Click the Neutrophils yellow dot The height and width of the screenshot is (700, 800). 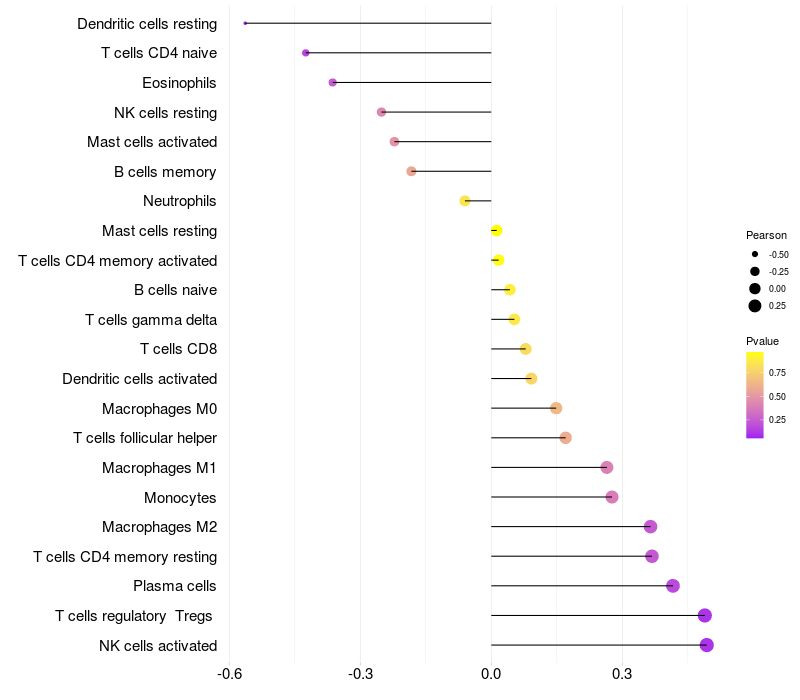[x=465, y=201]
